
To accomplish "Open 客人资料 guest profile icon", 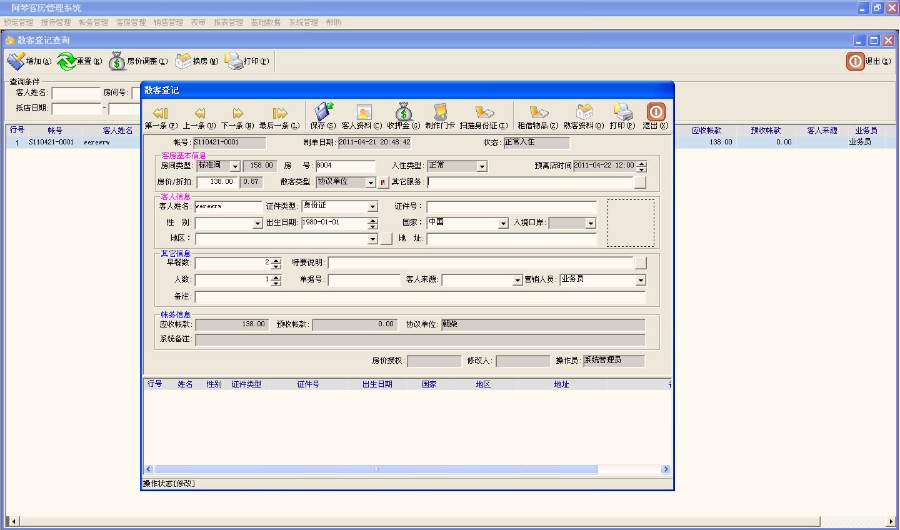I will [364, 113].
